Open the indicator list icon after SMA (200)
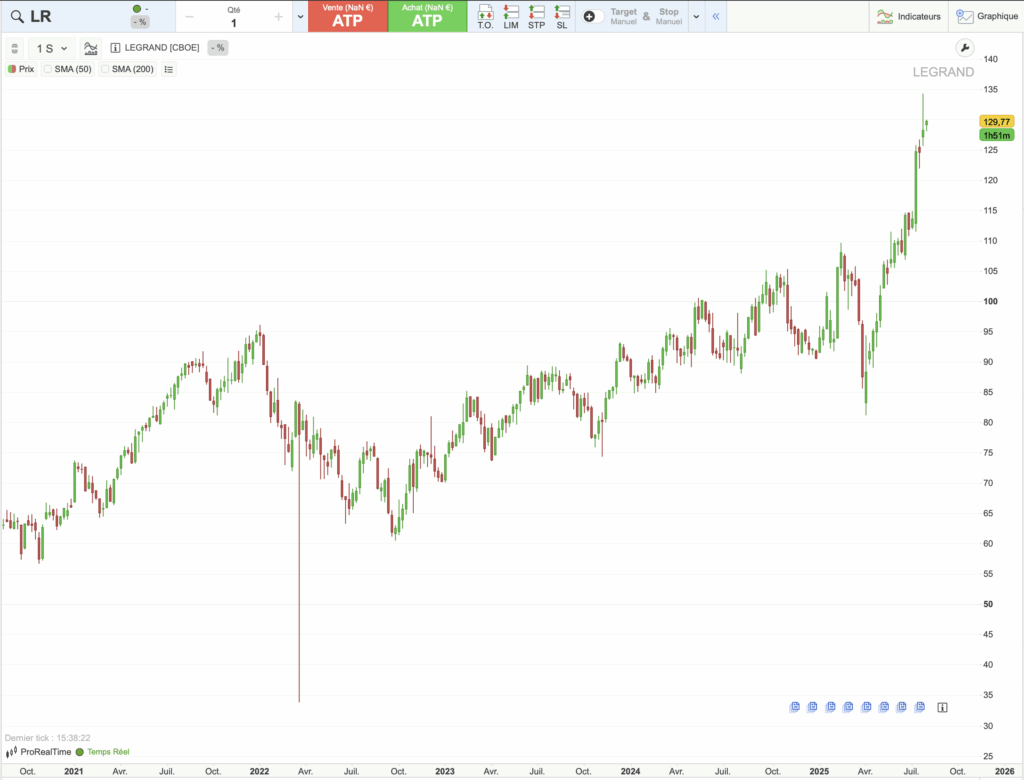Viewport: 1024px width, 780px height. pyautogui.click(x=168, y=69)
